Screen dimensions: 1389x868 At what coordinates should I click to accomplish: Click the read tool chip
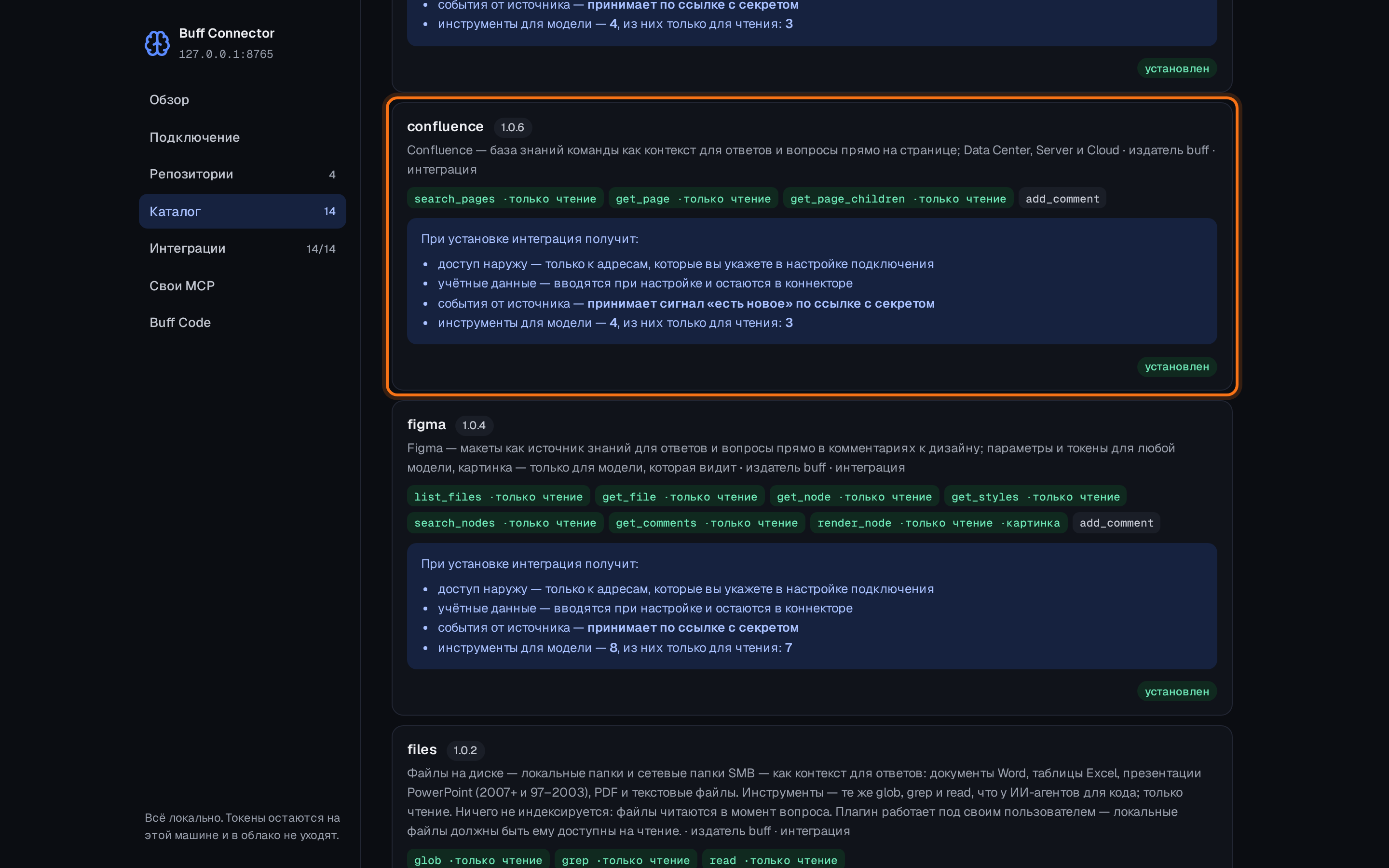coord(773,860)
